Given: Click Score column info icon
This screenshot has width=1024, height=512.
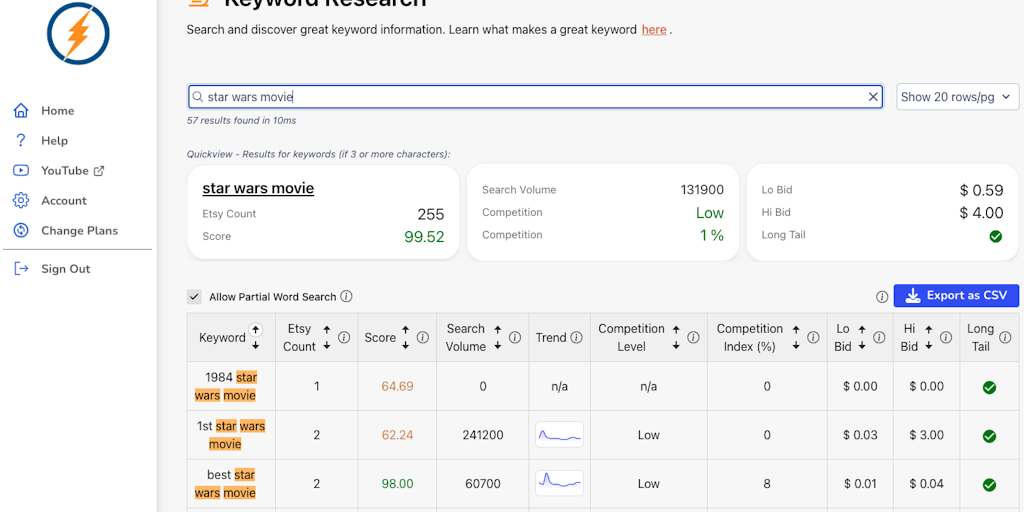Looking at the screenshot, I should 423,338.
